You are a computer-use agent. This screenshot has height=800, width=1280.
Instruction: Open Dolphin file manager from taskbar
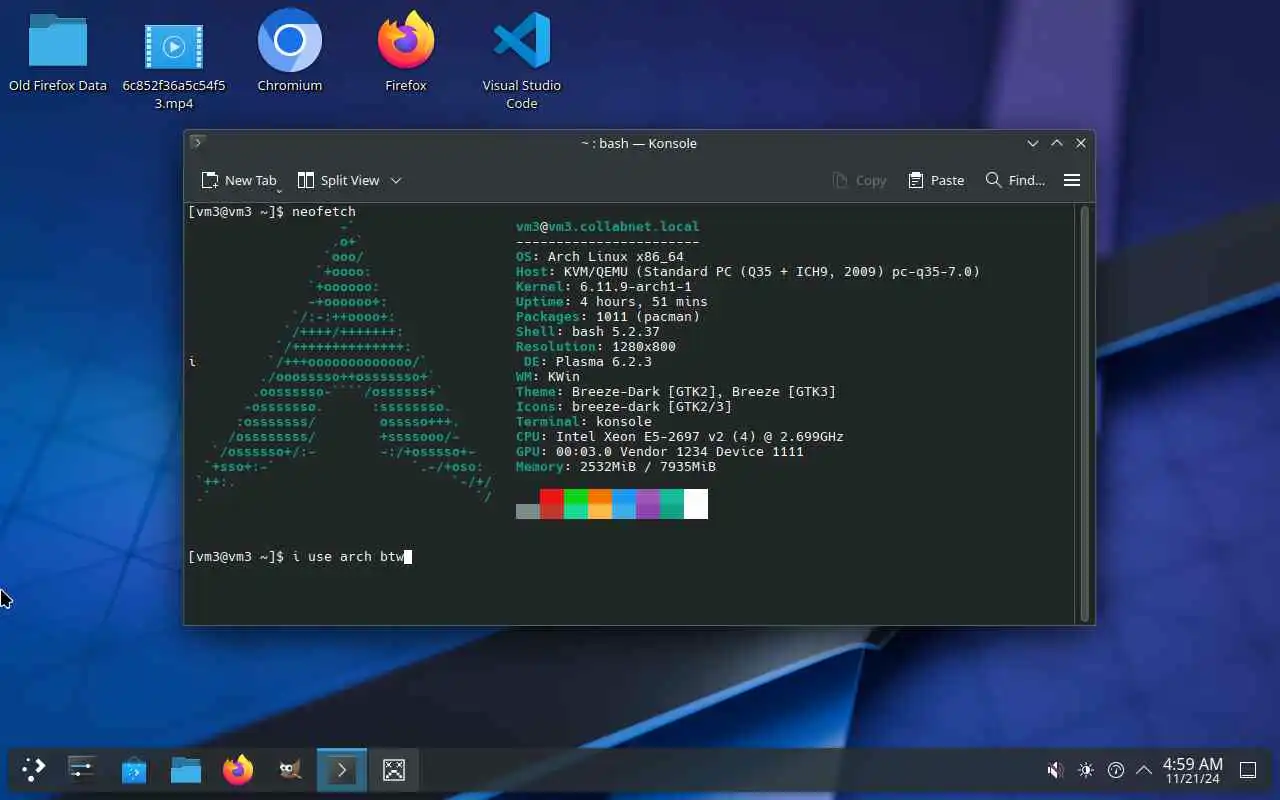click(186, 769)
